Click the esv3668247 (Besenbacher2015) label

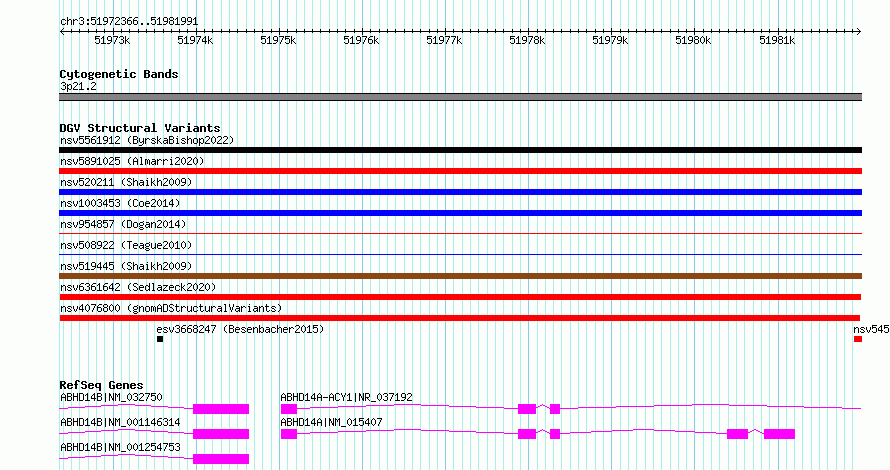click(240, 329)
